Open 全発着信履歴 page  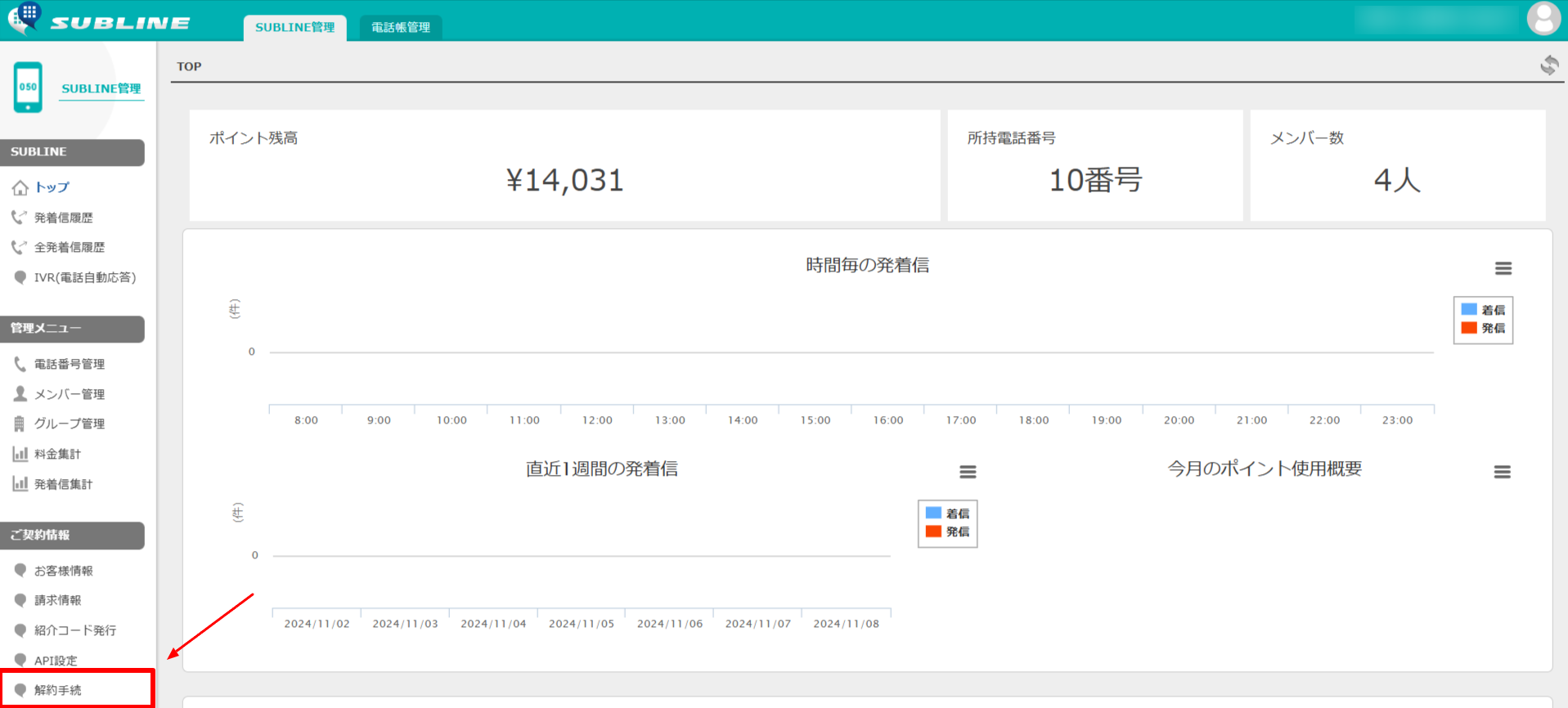(x=70, y=247)
